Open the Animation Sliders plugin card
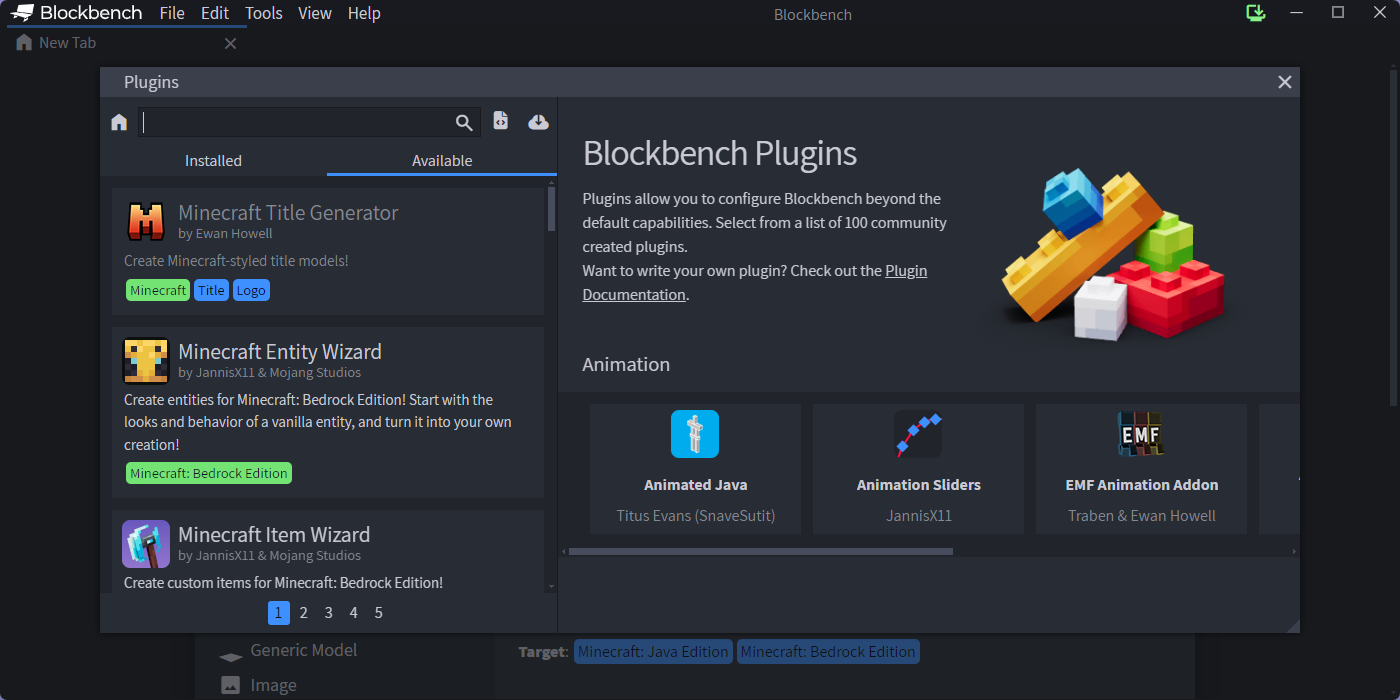This screenshot has height=700, width=1400. click(x=918, y=468)
